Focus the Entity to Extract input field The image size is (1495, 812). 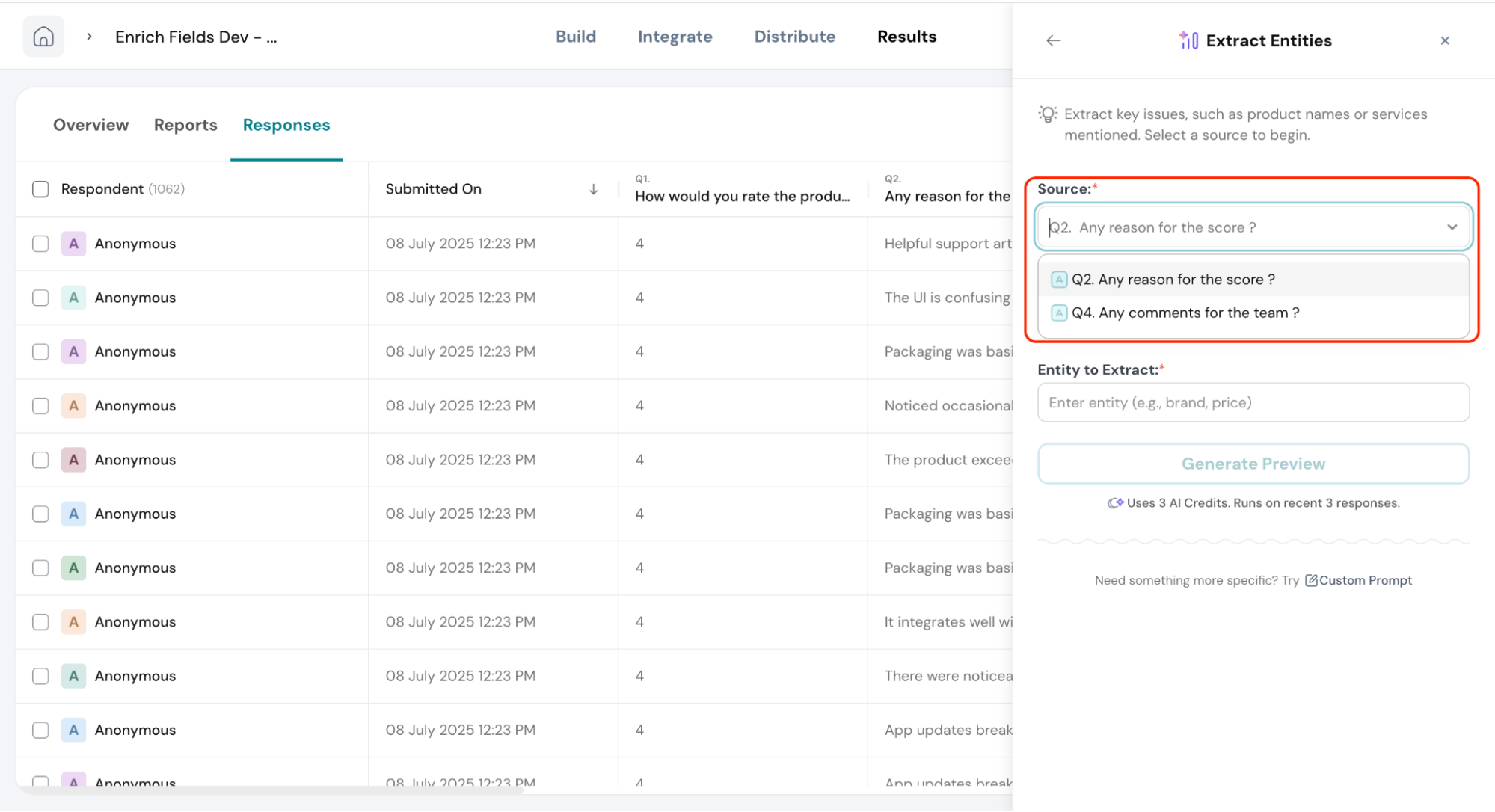tap(1253, 402)
